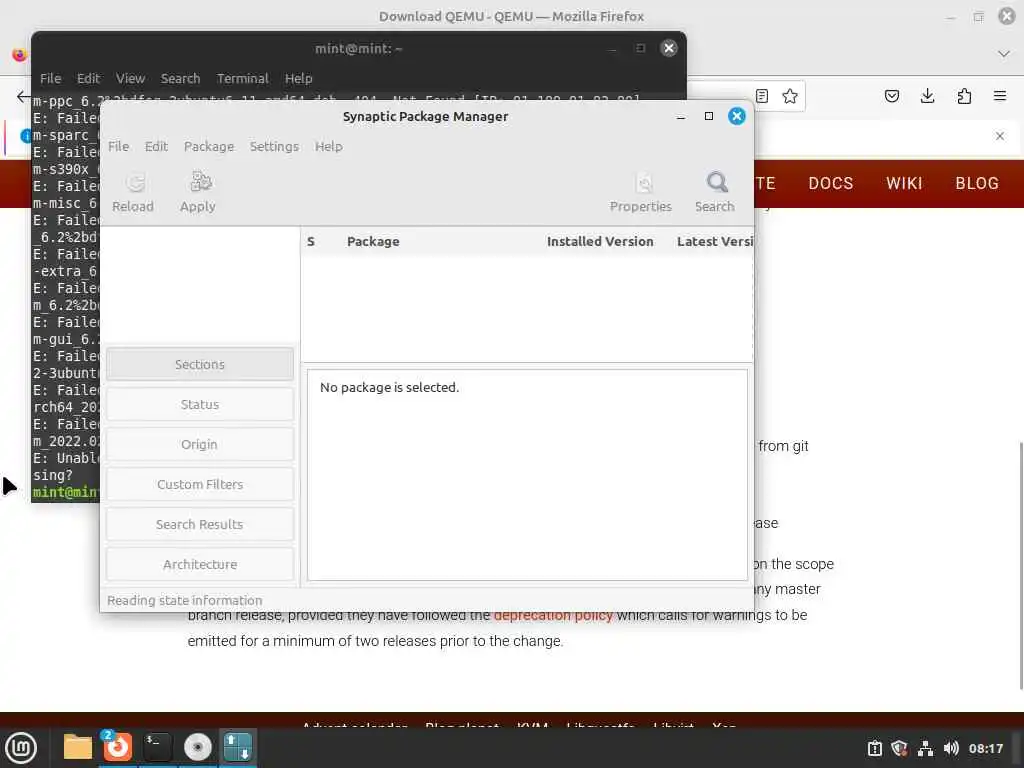Screen dimensions: 1024x768
Task: Open WIKI on the QEMU website
Action: coord(904,184)
